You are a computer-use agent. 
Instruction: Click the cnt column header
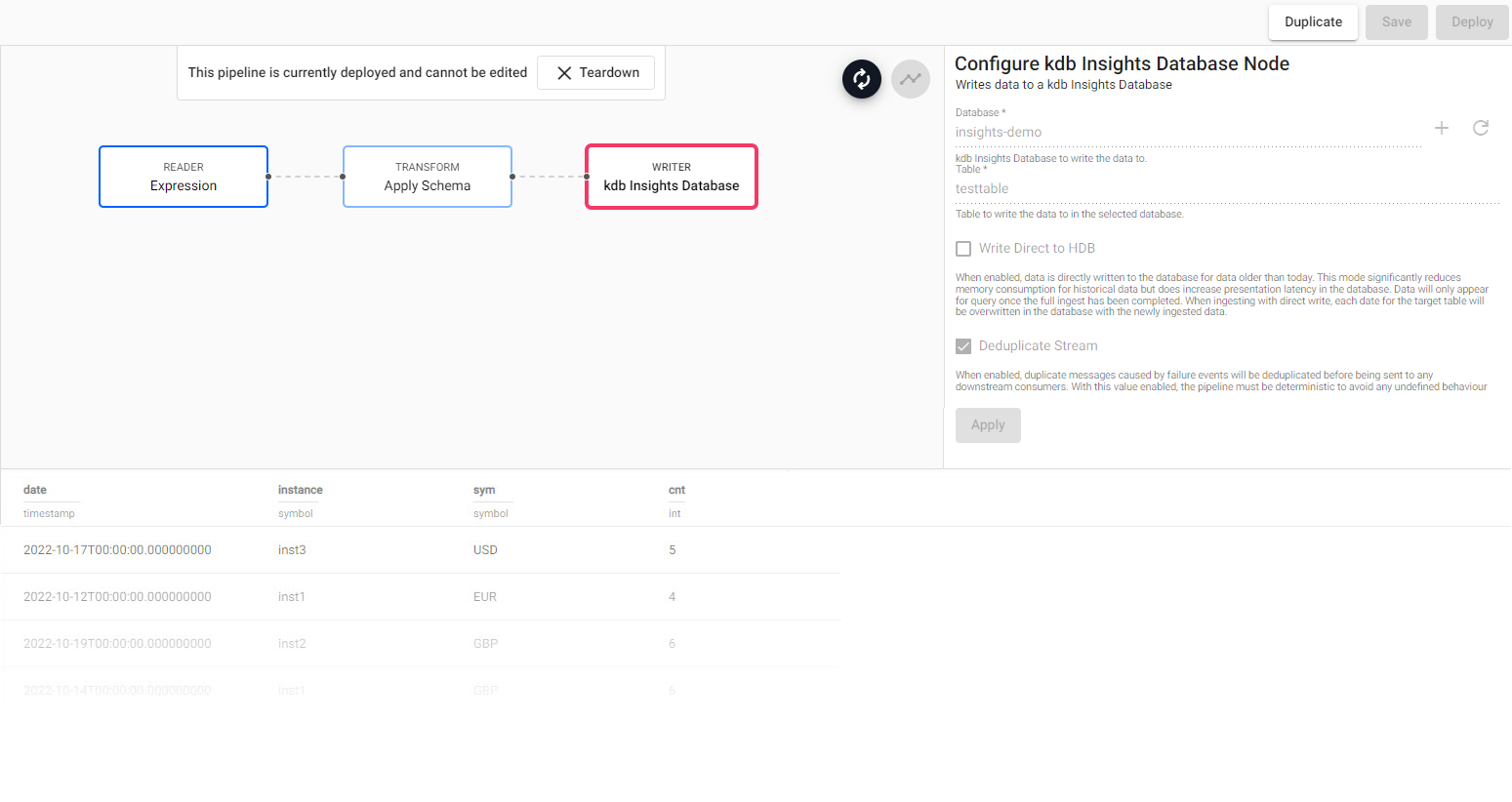[x=676, y=490]
